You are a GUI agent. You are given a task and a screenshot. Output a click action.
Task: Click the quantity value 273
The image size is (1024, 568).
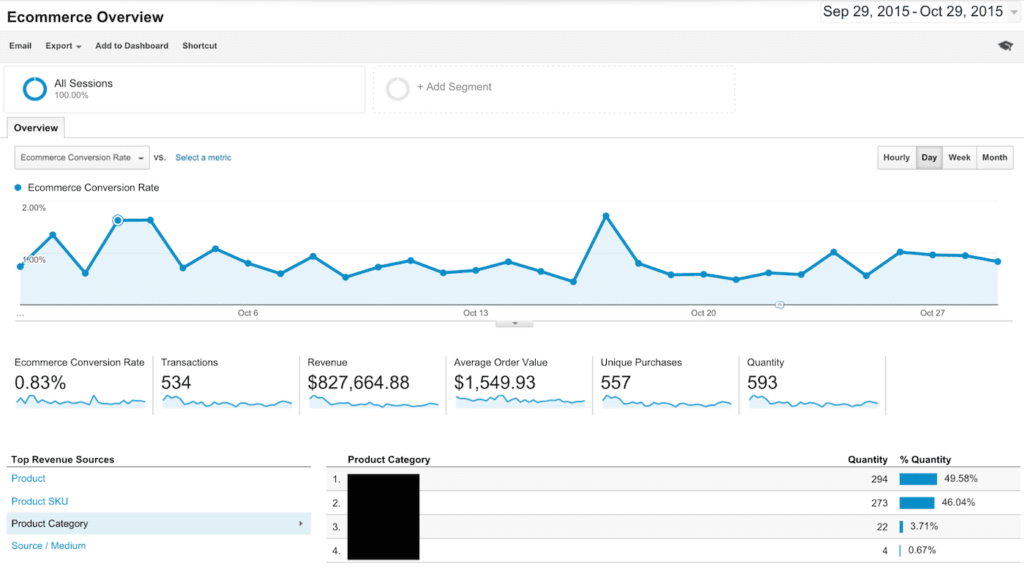(879, 503)
